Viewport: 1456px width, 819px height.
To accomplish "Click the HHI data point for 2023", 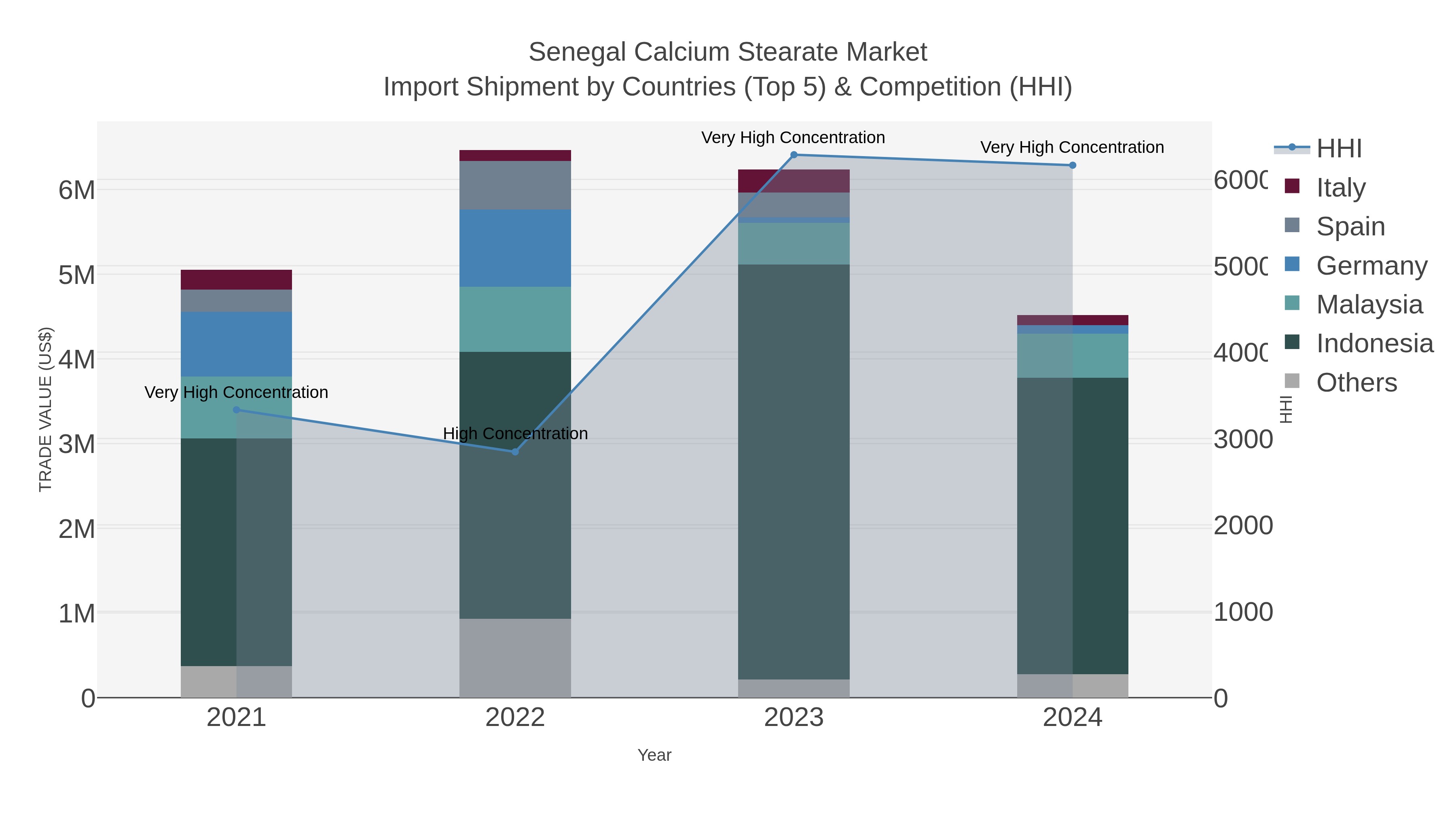I will (x=794, y=155).
